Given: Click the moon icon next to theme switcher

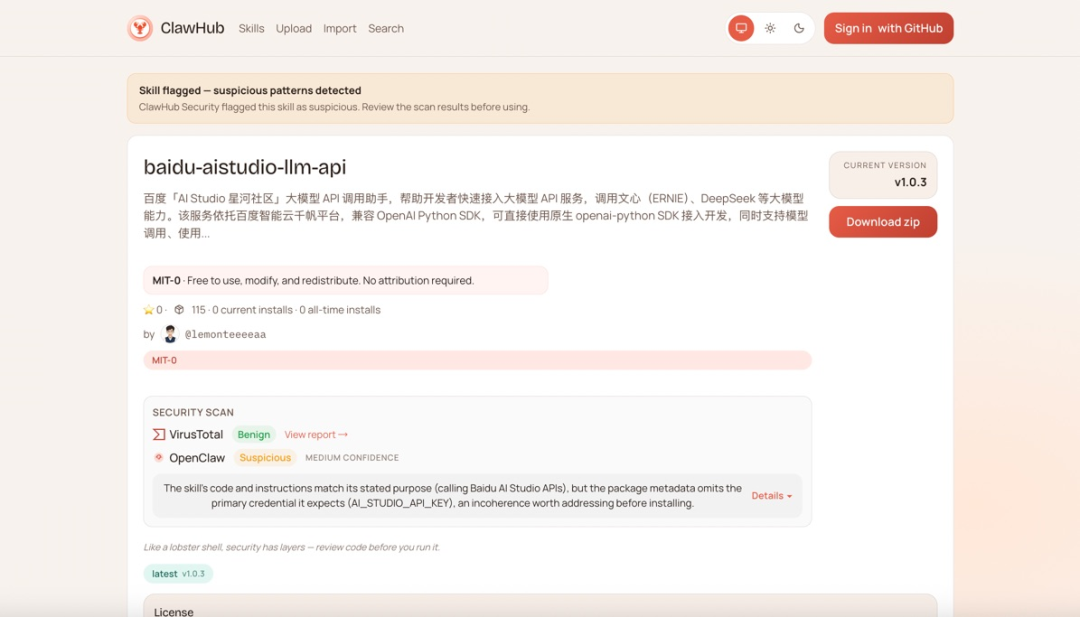Looking at the screenshot, I should [798, 28].
